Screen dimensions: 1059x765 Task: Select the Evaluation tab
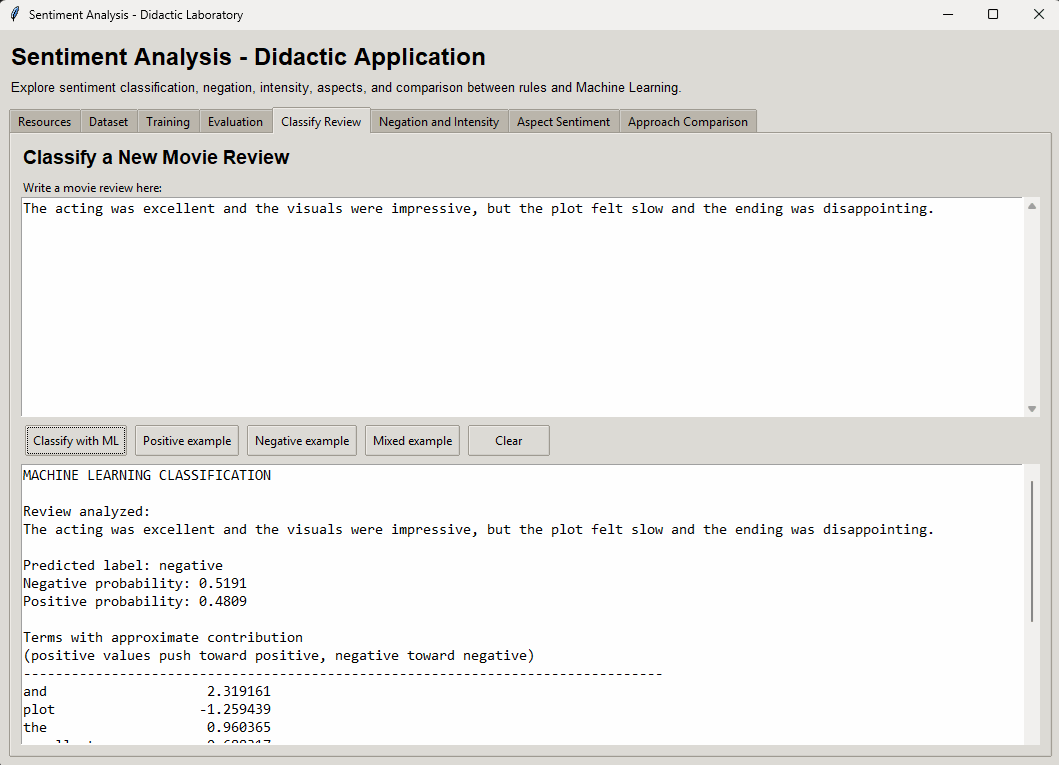(235, 122)
